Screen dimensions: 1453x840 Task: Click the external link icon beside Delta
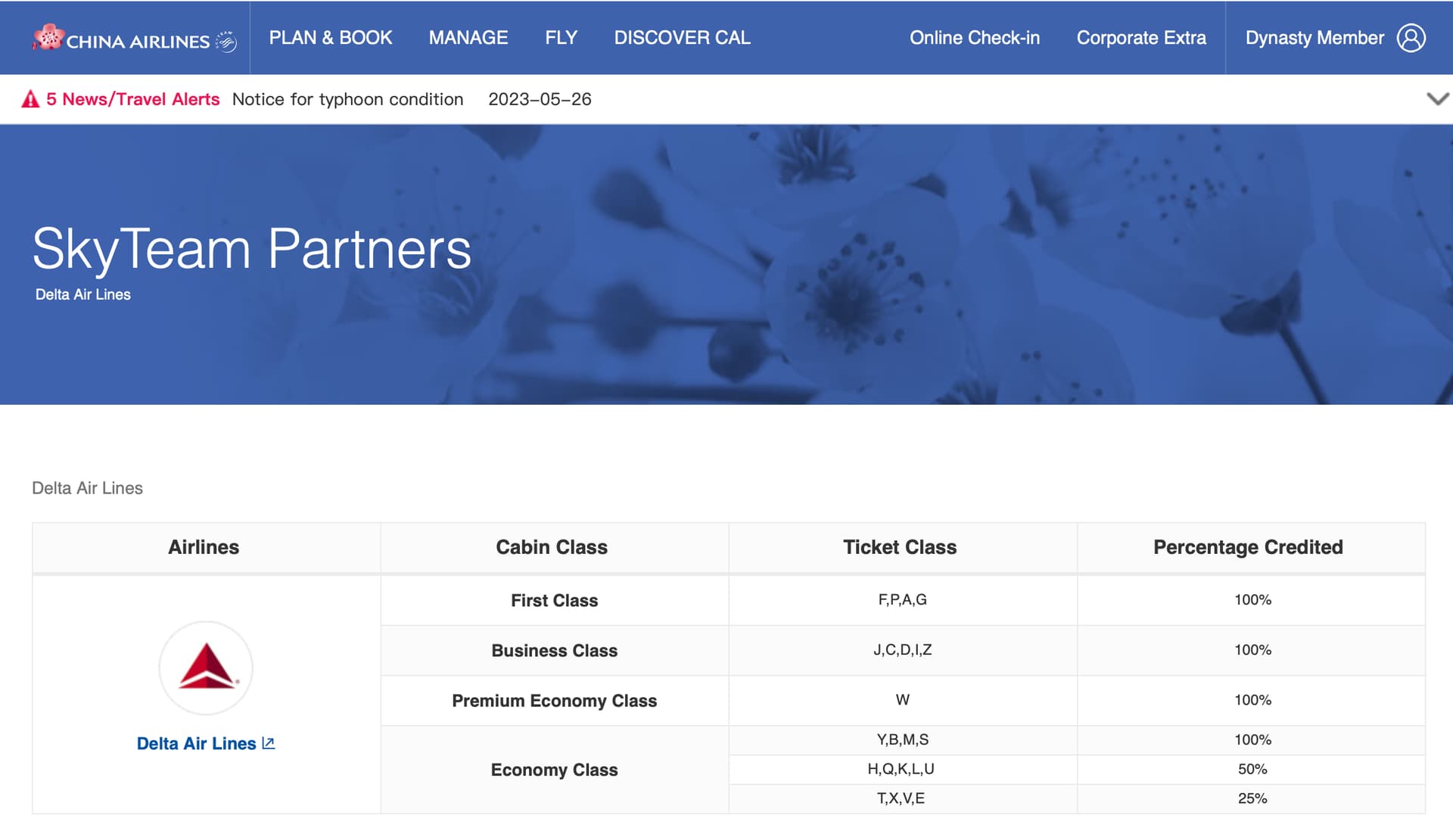pos(268,743)
